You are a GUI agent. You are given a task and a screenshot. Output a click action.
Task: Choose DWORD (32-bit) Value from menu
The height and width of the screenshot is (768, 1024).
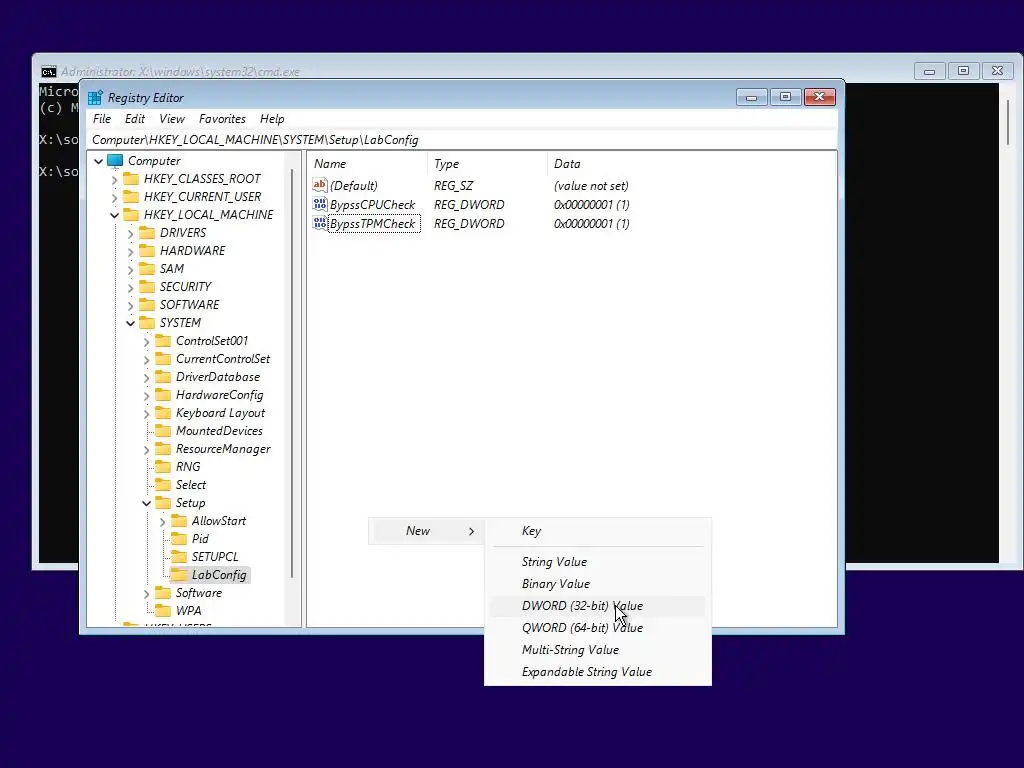598,606
